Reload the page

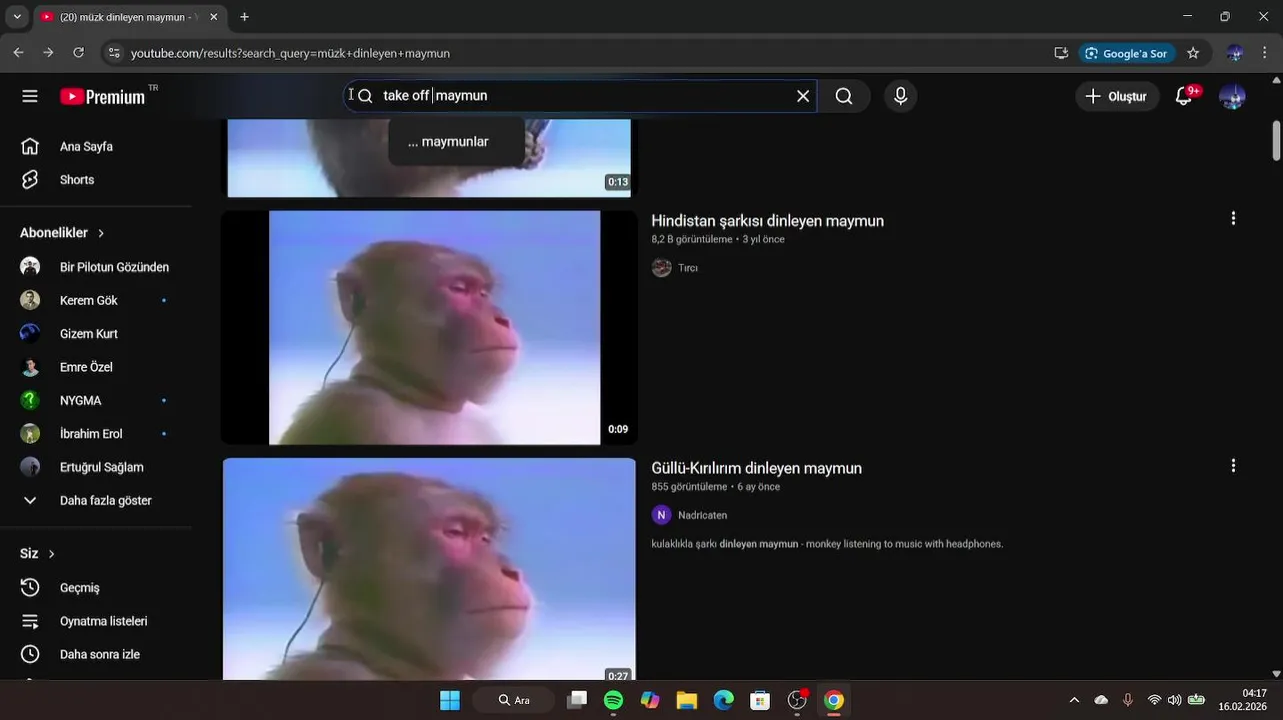[x=79, y=53]
